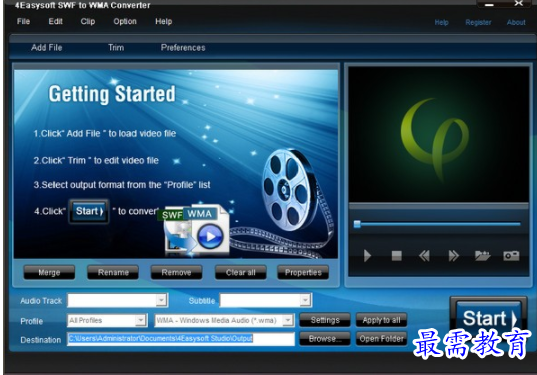Expand the All Profiles dropdown
This screenshot has height=375, width=537.
click(x=141, y=321)
